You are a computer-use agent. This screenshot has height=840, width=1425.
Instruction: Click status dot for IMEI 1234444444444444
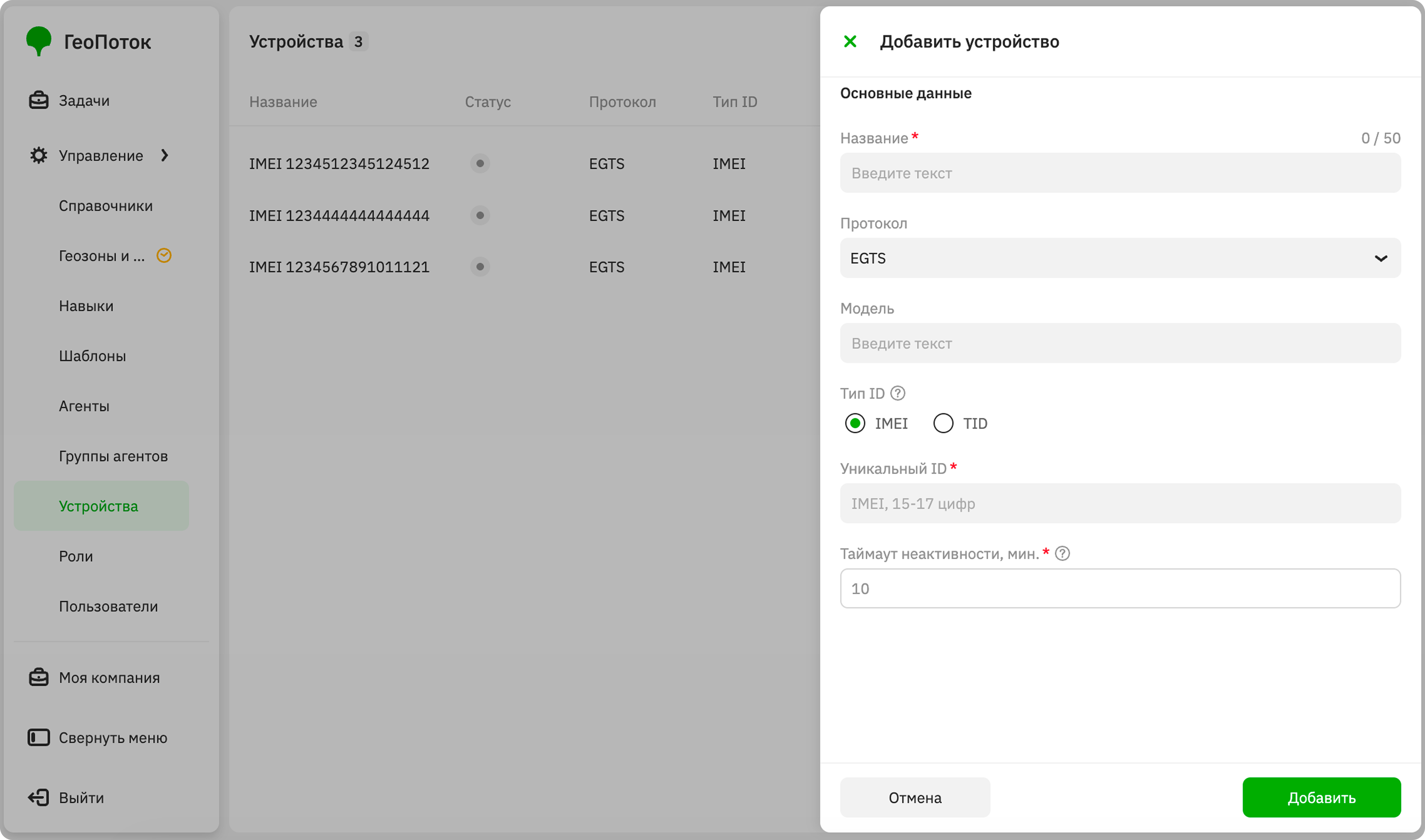pos(480,215)
